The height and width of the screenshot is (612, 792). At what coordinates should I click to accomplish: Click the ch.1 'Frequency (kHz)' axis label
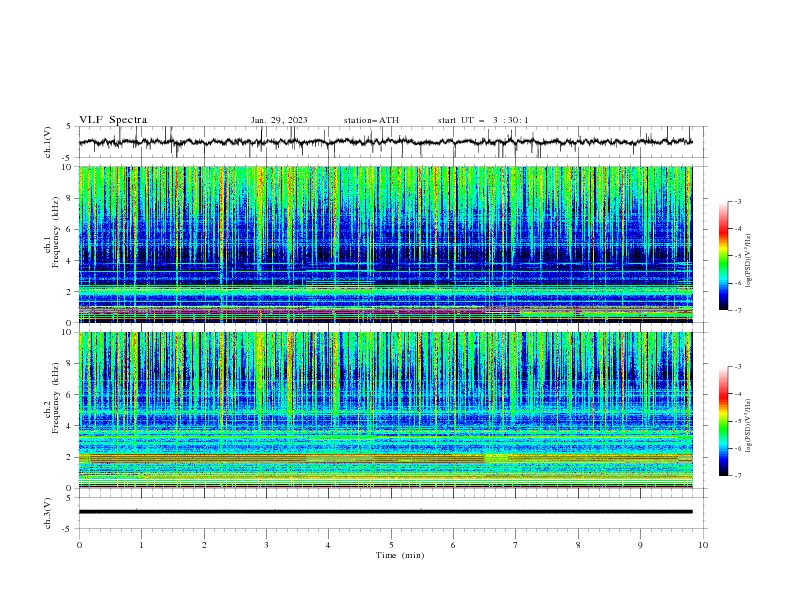point(57,232)
